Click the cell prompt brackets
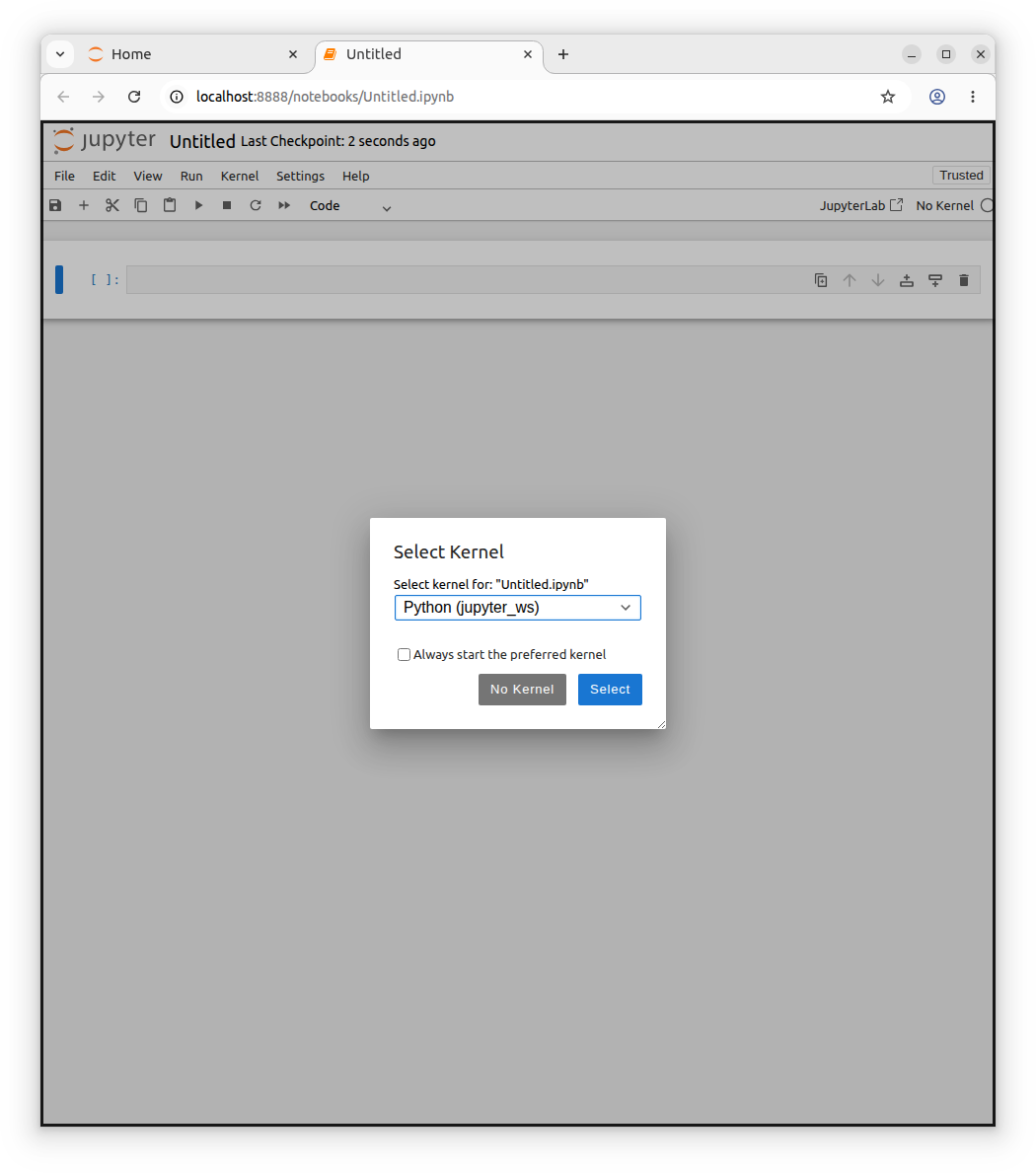This screenshot has height=1173, width=1036. click(x=105, y=280)
